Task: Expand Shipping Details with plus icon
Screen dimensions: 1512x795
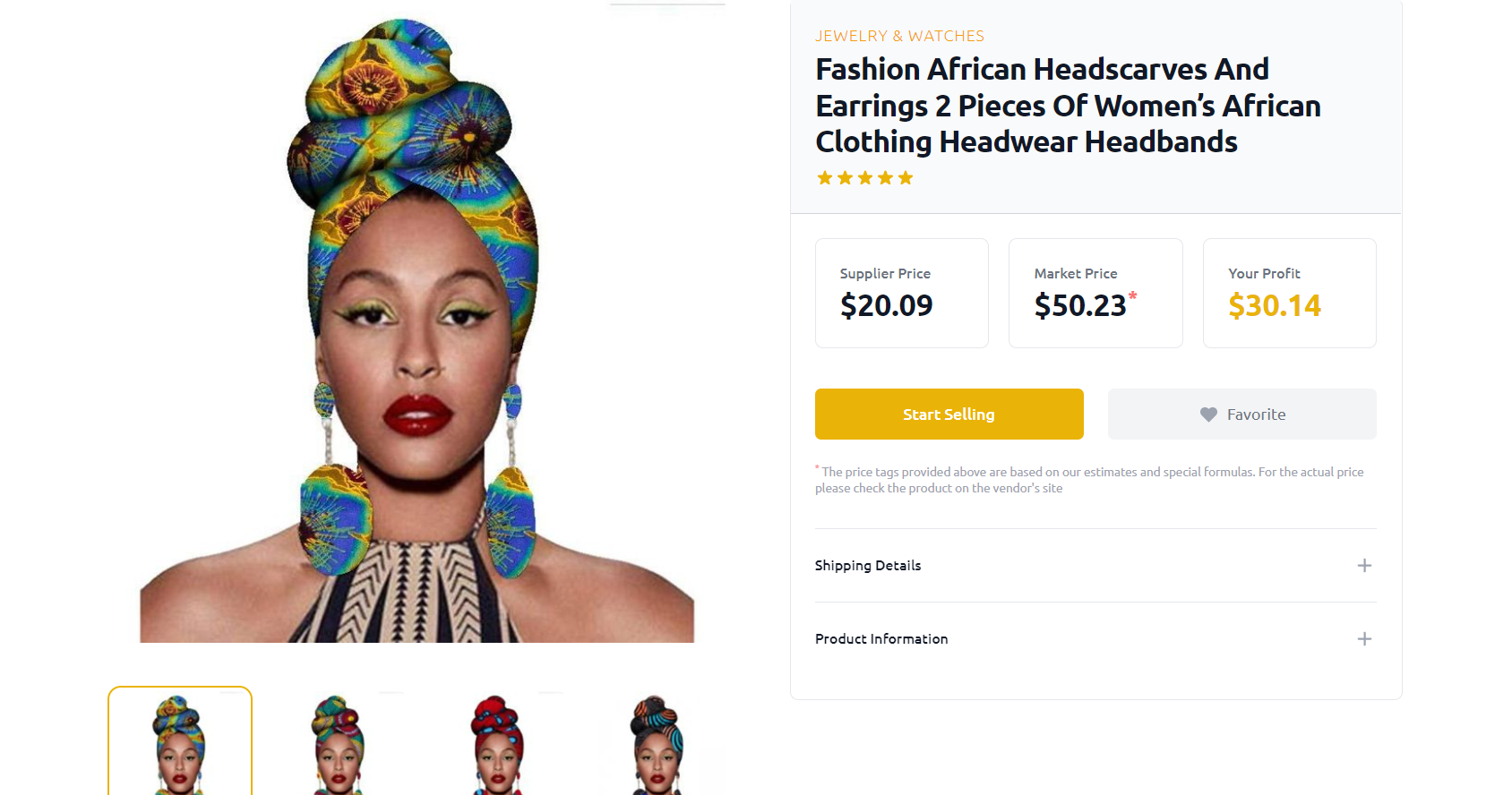Action: click(1364, 566)
